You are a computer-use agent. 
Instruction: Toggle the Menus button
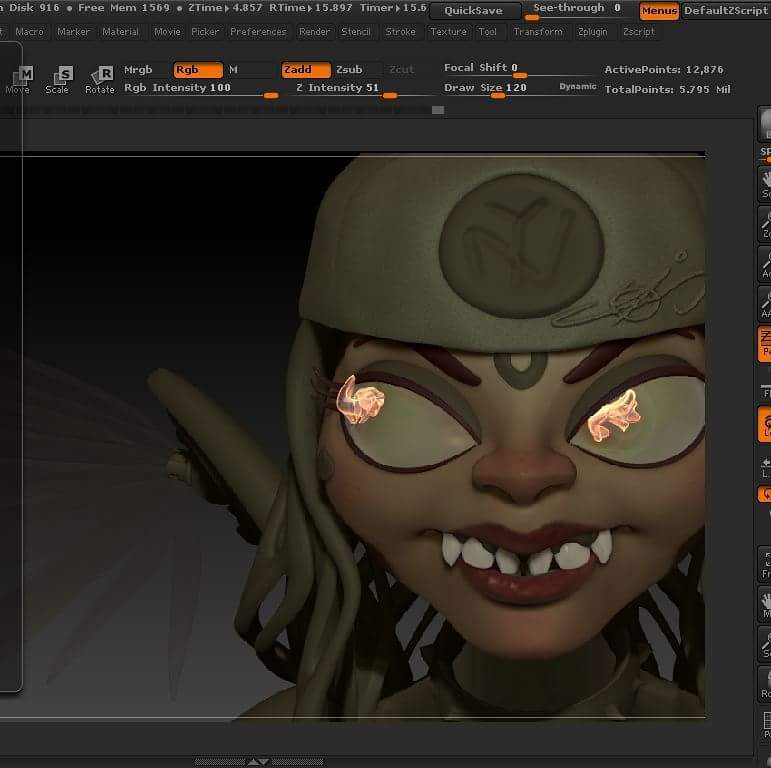click(x=659, y=11)
